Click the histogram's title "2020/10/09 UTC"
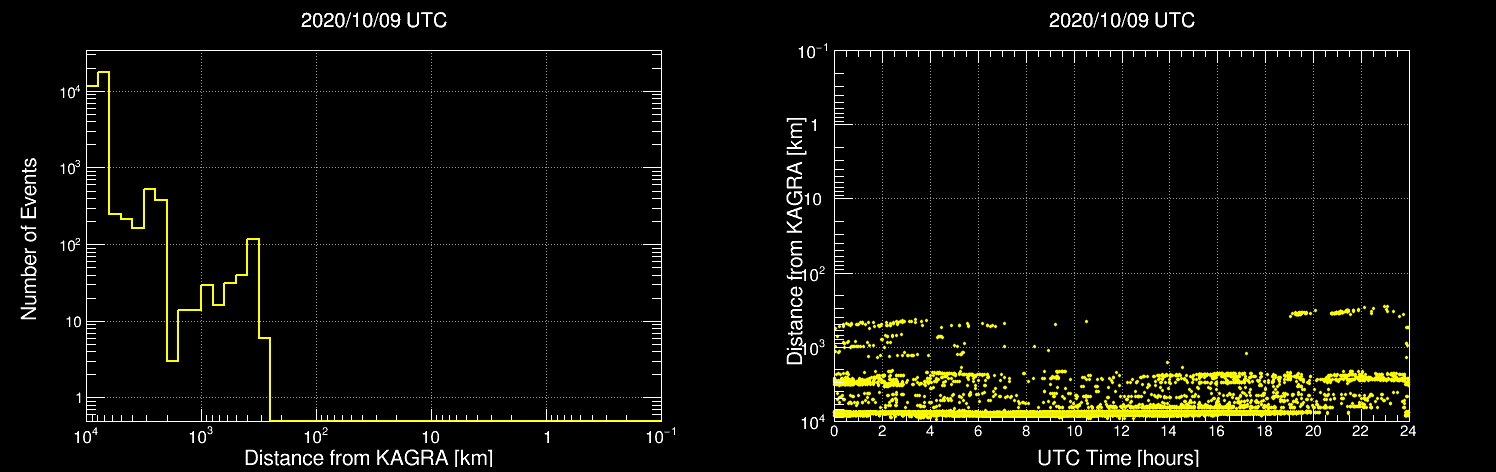Viewport: 1496px width, 472px height. click(x=373, y=21)
